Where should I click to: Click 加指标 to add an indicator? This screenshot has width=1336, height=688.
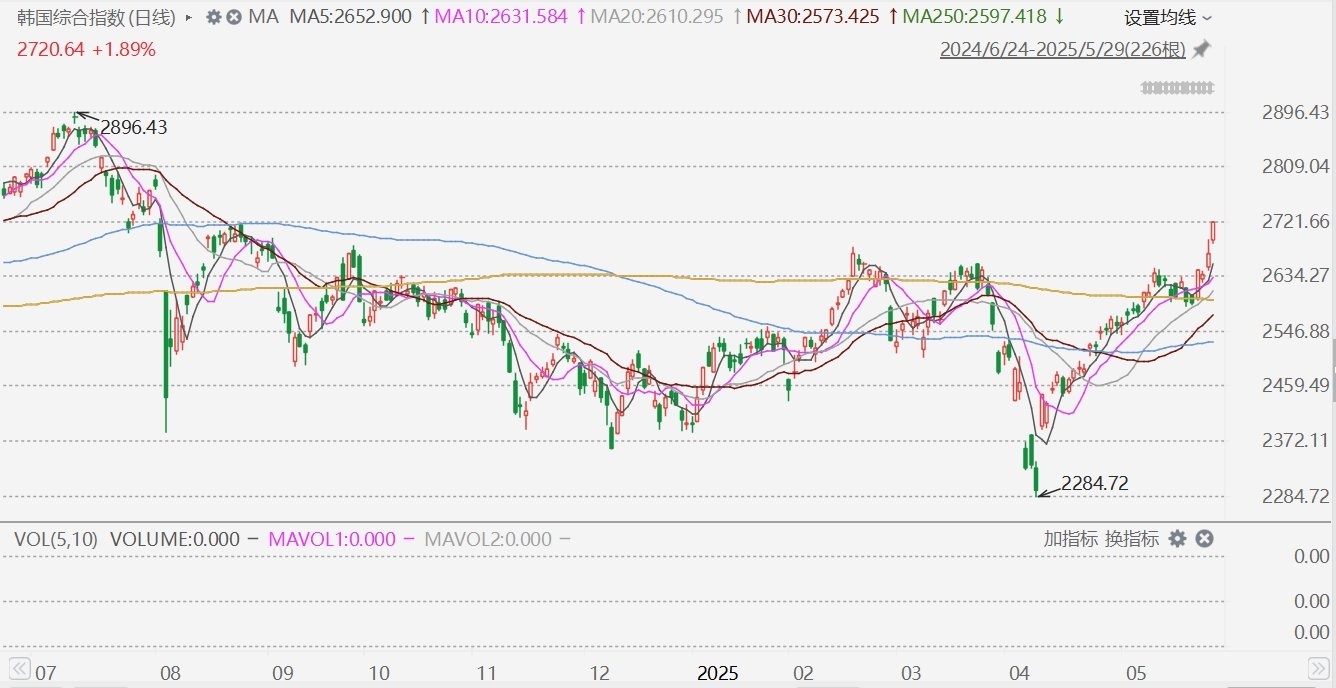tap(1072, 539)
